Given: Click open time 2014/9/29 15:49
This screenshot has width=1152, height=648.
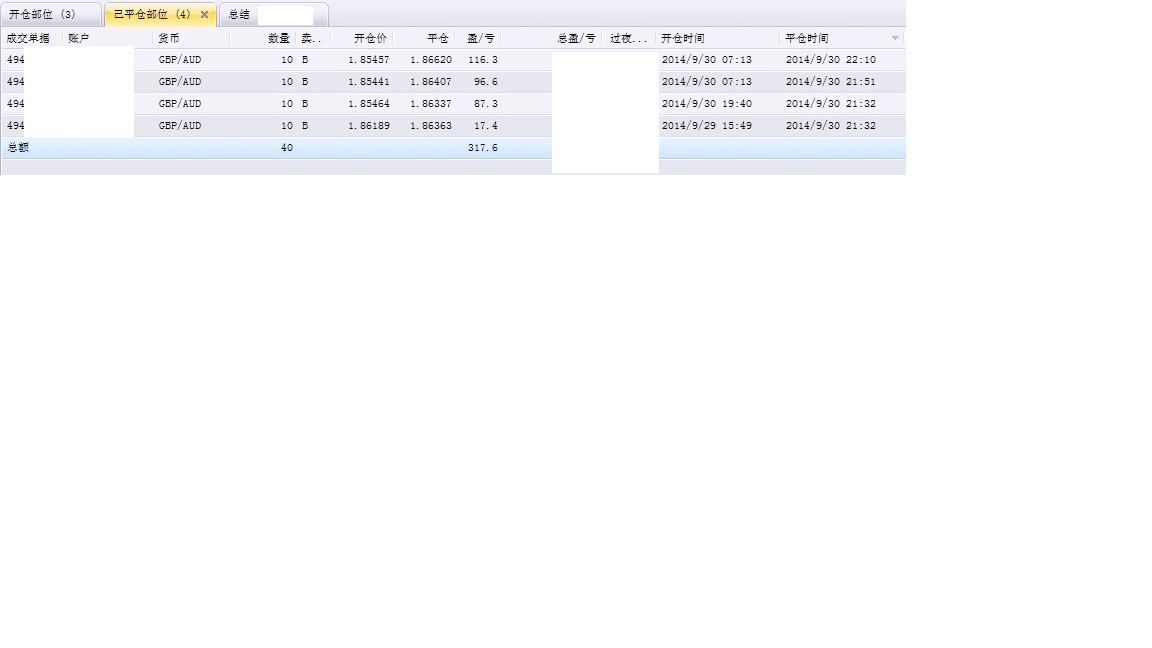Looking at the screenshot, I should (706, 126).
